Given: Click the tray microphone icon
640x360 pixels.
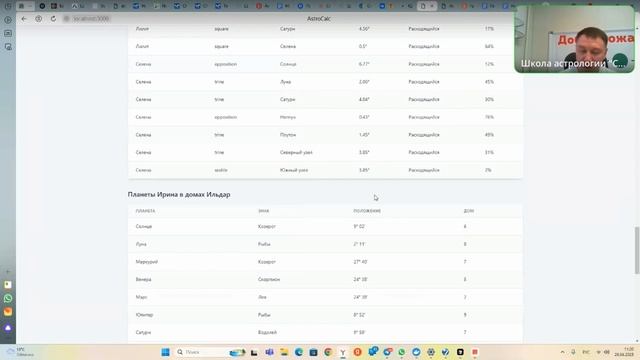Looking at the screenshot, I should coord(573,352).
